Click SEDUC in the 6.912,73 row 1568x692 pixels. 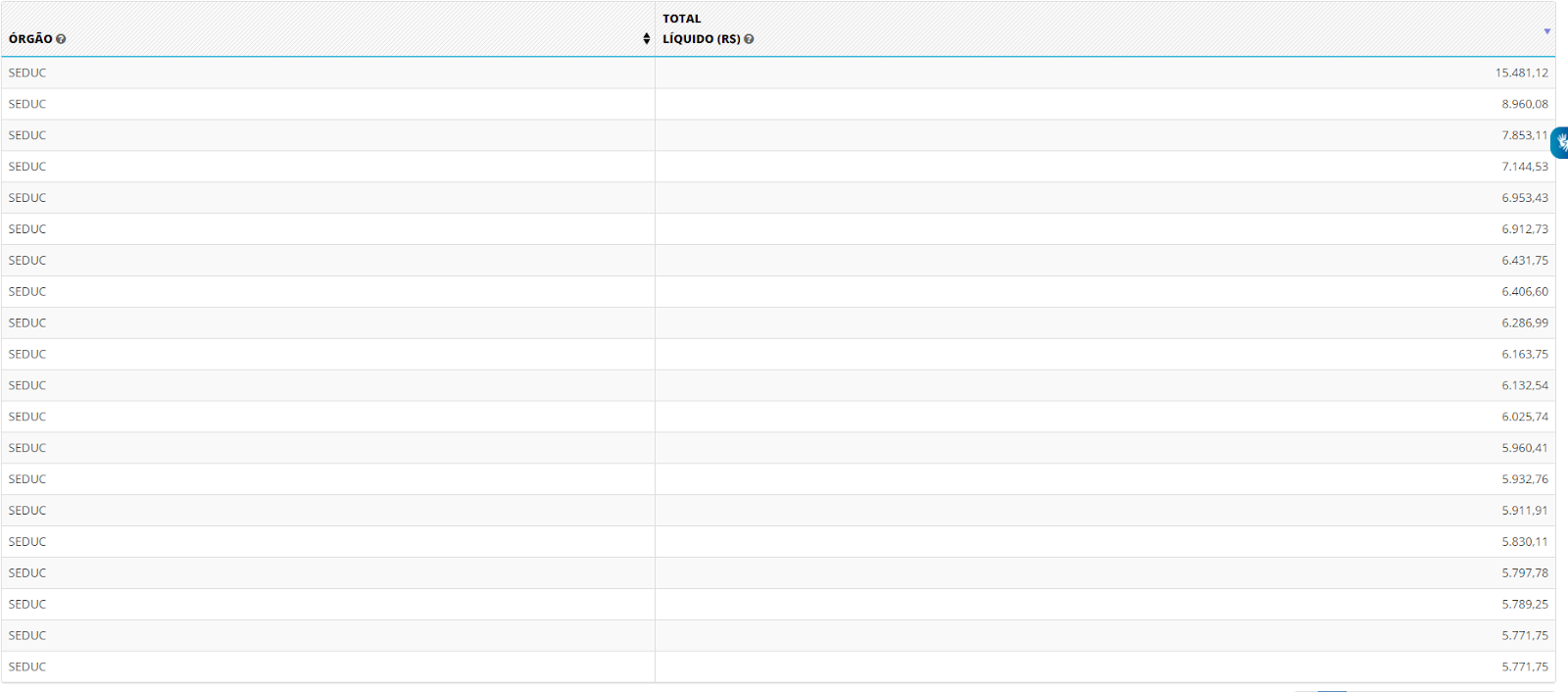click(x=27, y=229)
